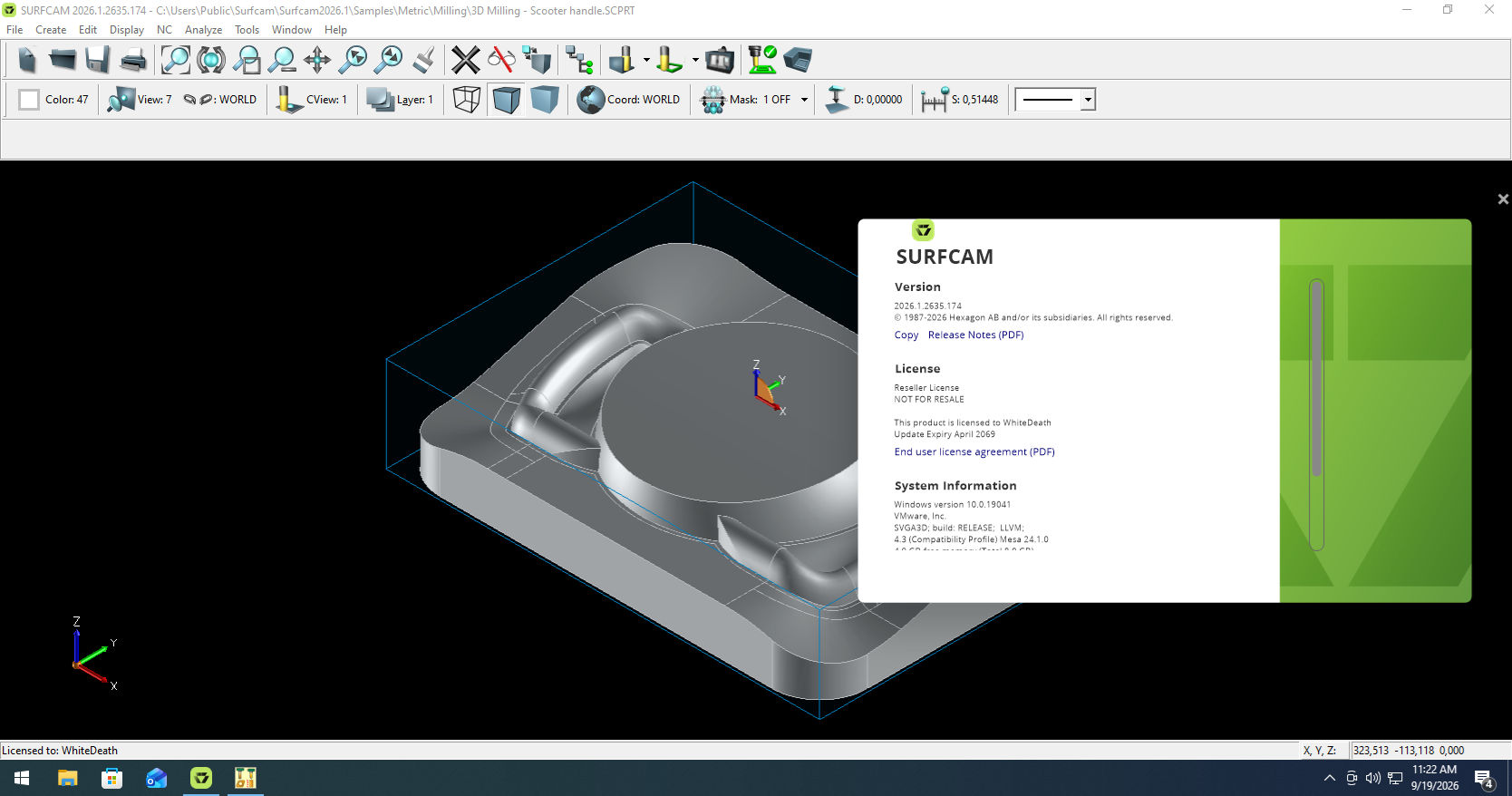Screen dimensions: 1512x796
Task: Switch to the SURFCAM taskbar icon
Action: click(x=201, y=778)
